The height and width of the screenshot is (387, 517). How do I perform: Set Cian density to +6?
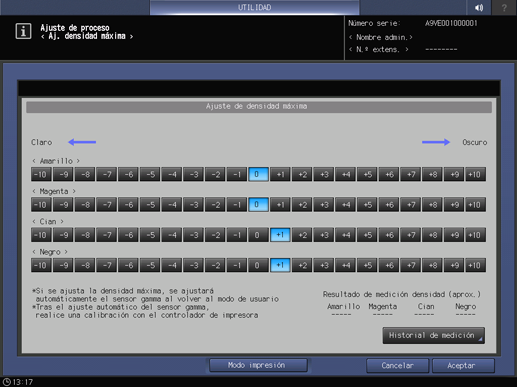[x=389, y=235]
